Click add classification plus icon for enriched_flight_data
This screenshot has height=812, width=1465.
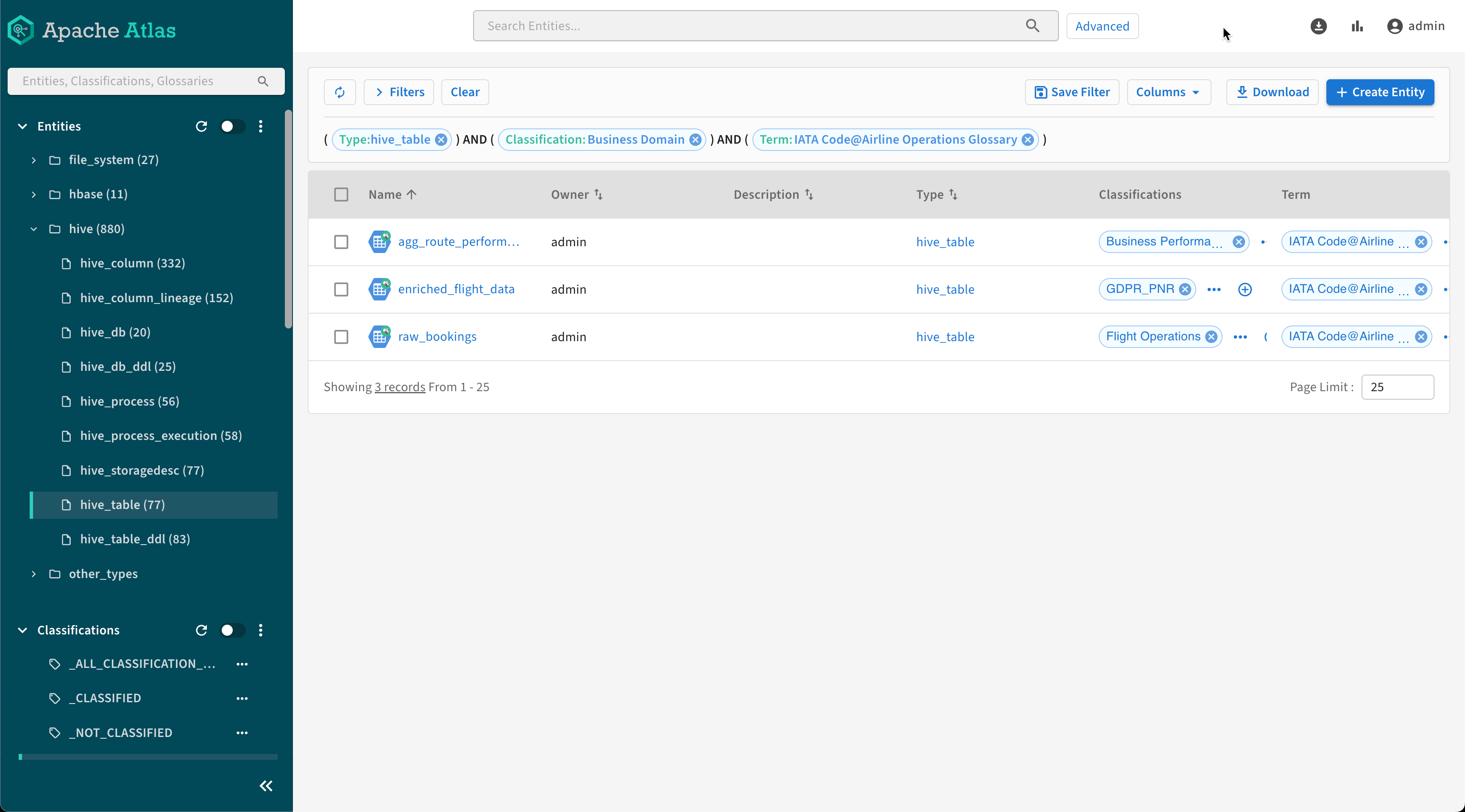pos(1244,289)
